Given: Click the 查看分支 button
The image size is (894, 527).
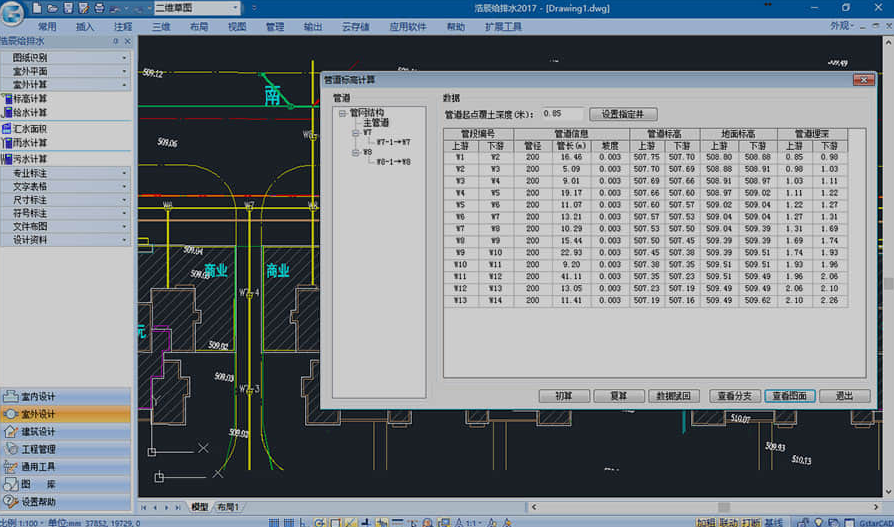Looking at the screenshot, I should pos(734,396).
